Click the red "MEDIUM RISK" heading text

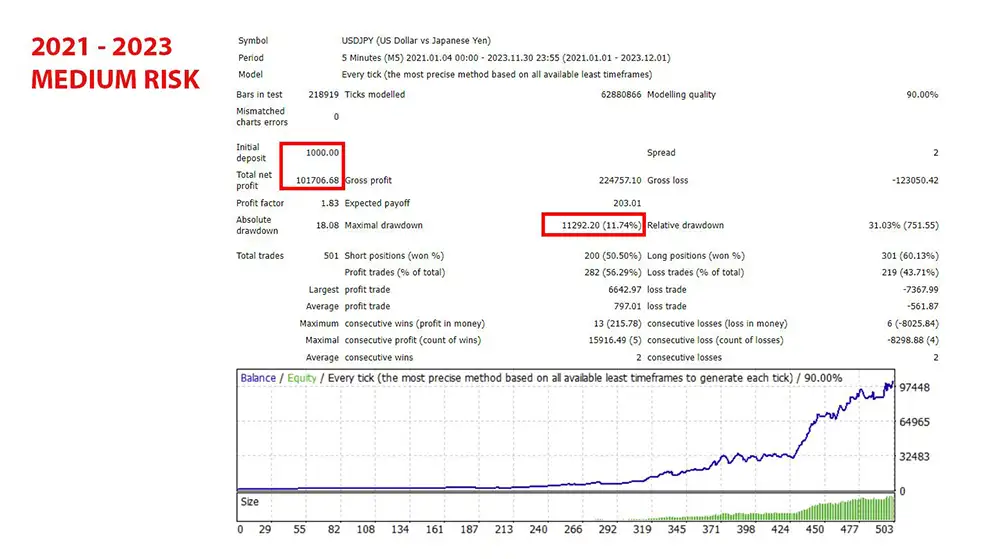pyautogui.click(x=115, y=78)
